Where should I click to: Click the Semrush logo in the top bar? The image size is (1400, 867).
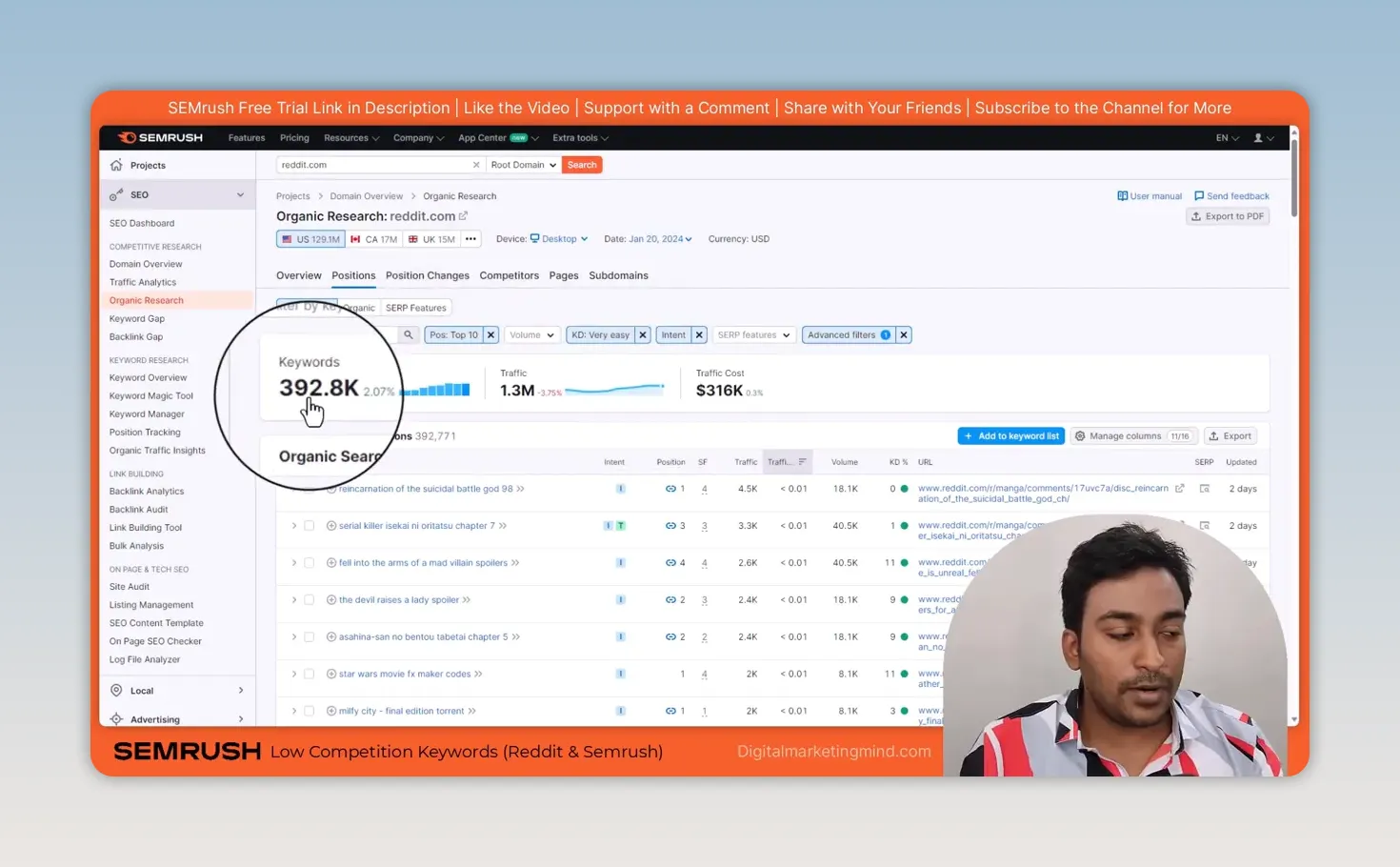(x=160, y=138)
